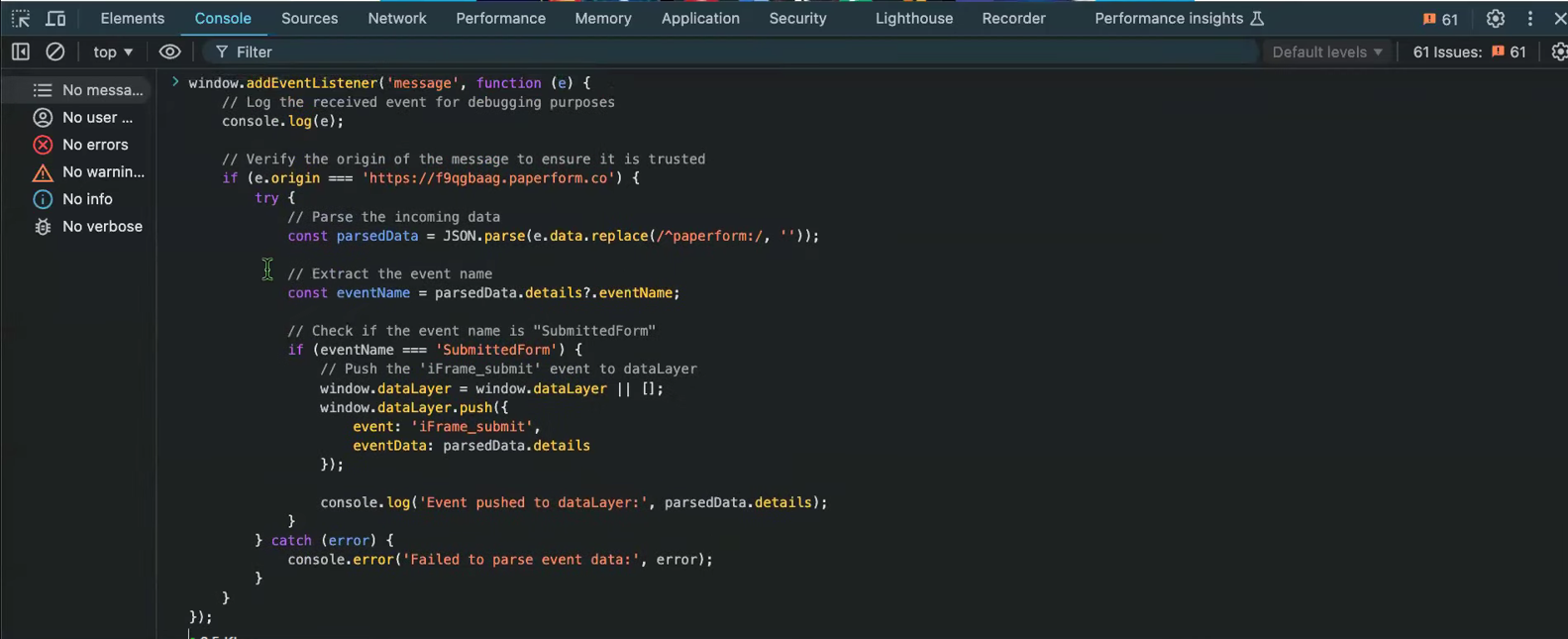Select the No errors filter
This screenshot has height=639, width=1568.
(94, 145)
